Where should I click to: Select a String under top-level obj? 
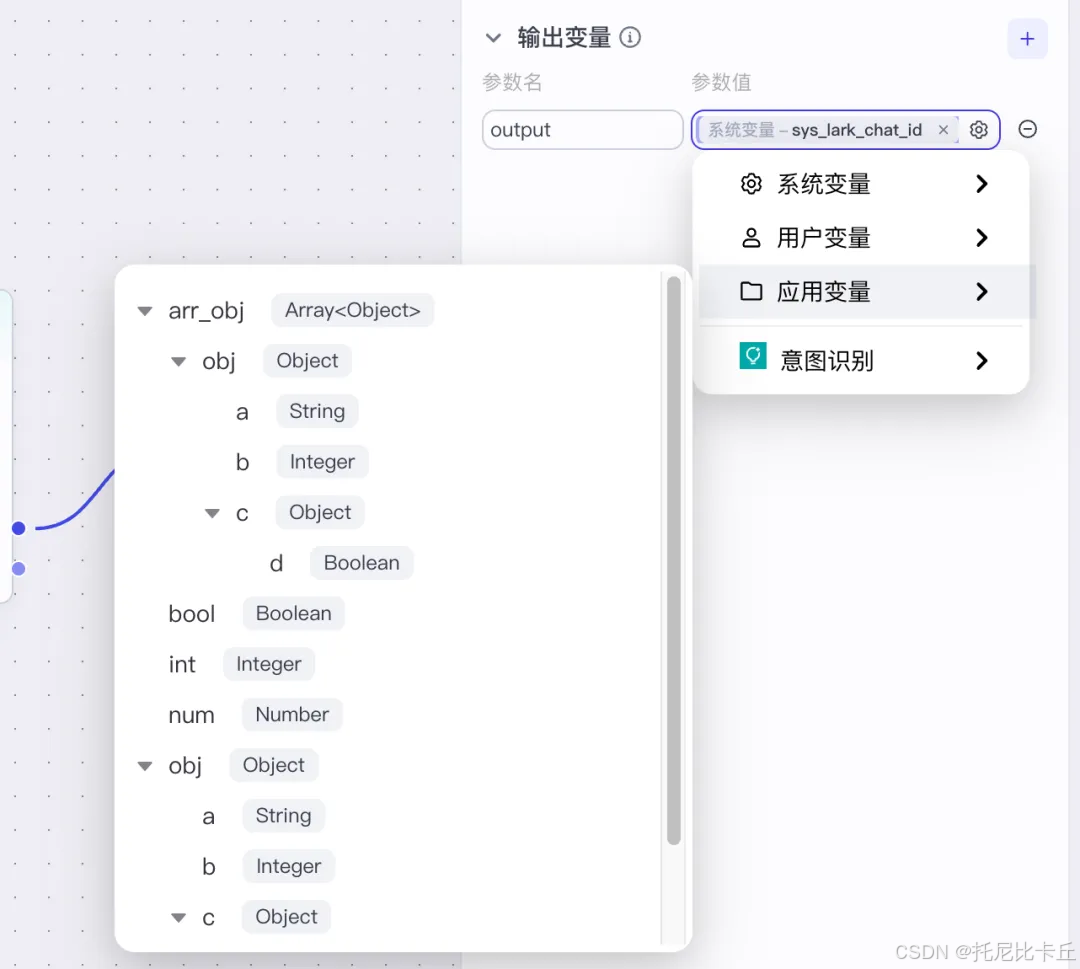(262, 816)
